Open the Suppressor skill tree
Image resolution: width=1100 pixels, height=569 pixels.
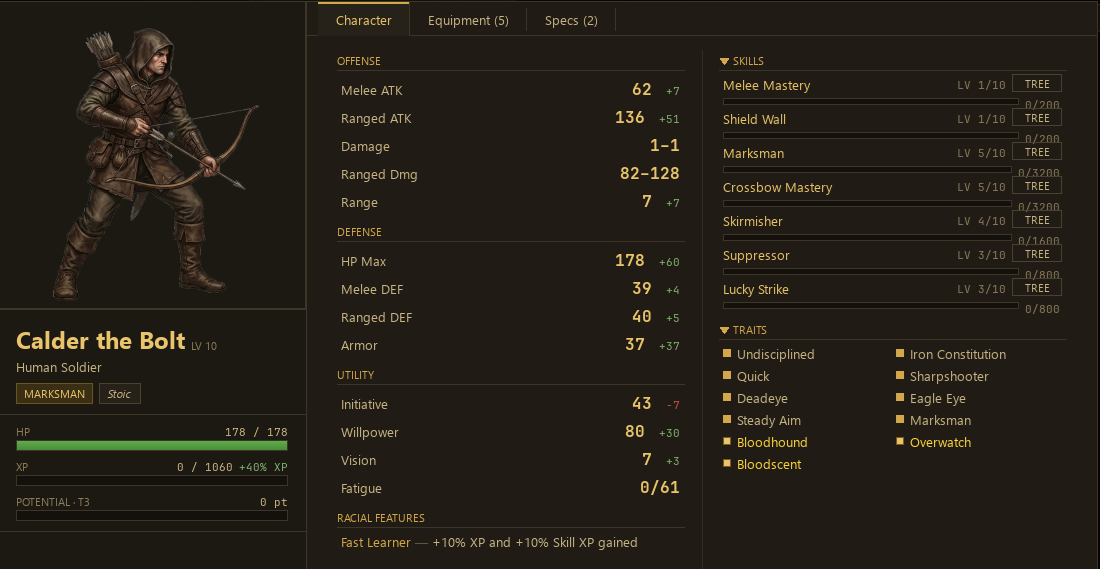tap(1037, 254)
